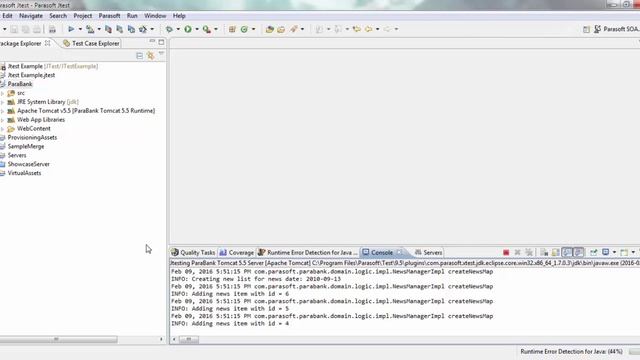The width and height of the screenshot is (640, 360).
Task: Open the Display Selected Console dropdown arrow
Action: [x=614, y=253]
